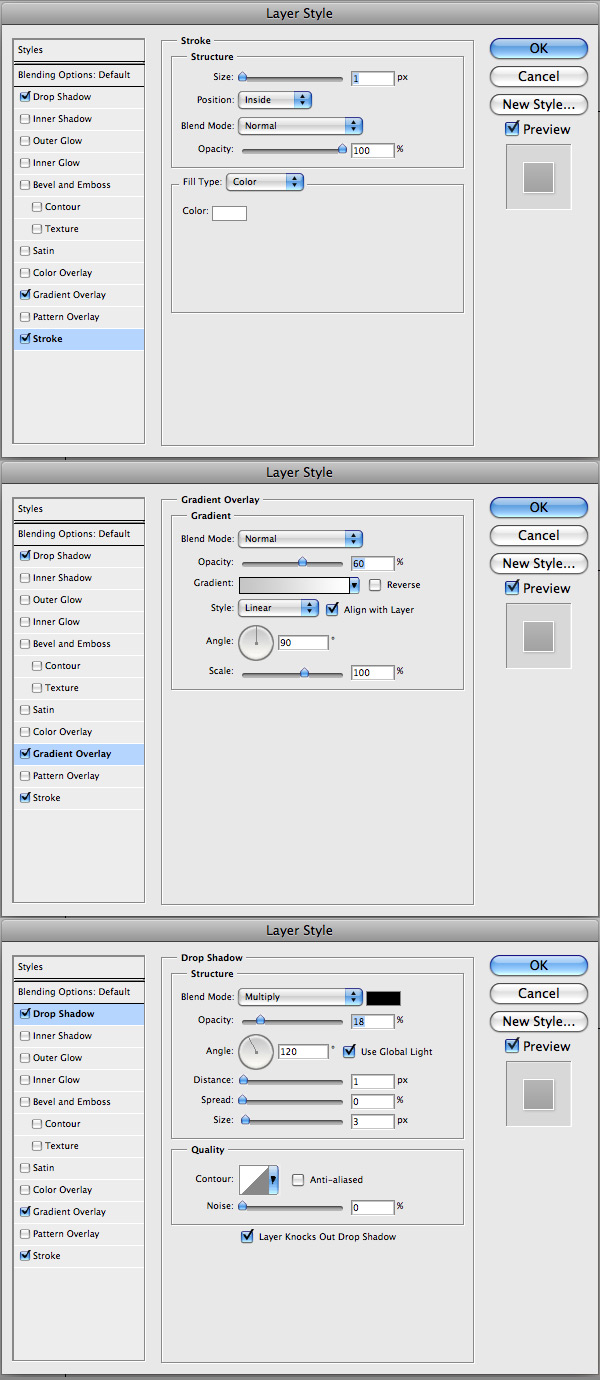
Task: Click the Drop Shadow Opacity field showing 18
Action: [373, 1022]
